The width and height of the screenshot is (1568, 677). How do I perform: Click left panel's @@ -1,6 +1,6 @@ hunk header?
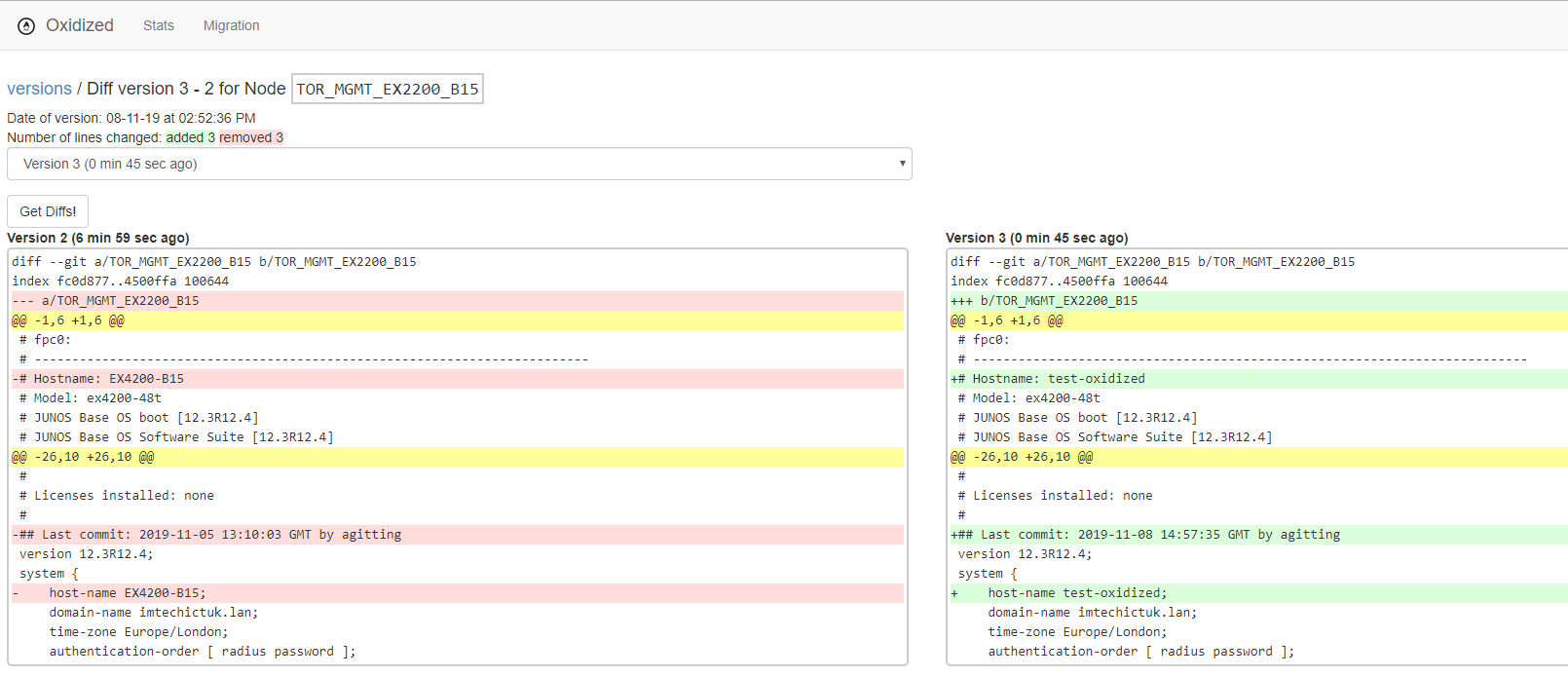coord(68,320)
